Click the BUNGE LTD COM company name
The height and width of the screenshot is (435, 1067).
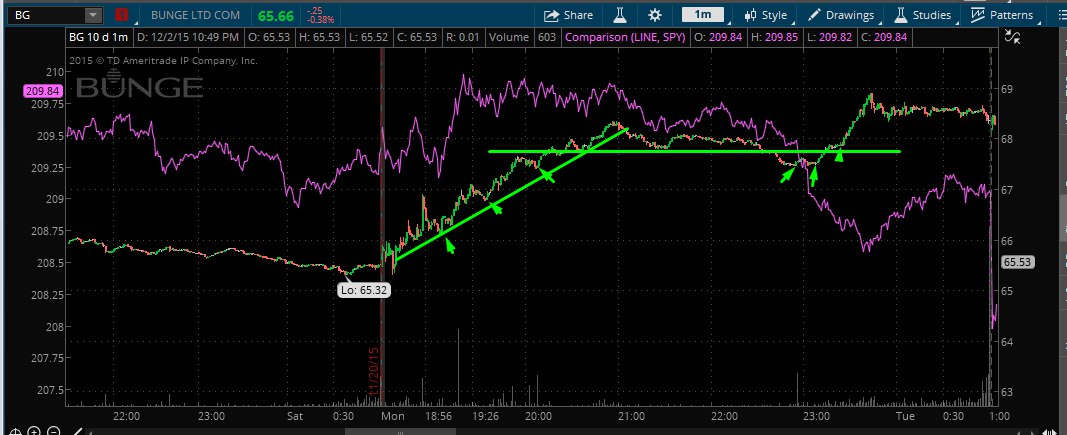(x=193, y=15)
